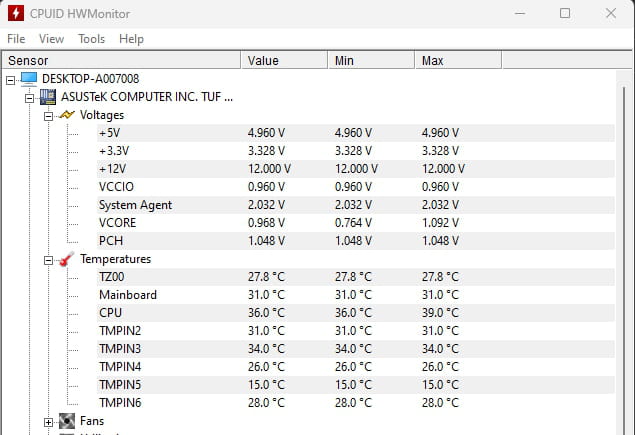Click the +5V minimum 4.960 V
This screenshot has width=635, height=435.
354,133
